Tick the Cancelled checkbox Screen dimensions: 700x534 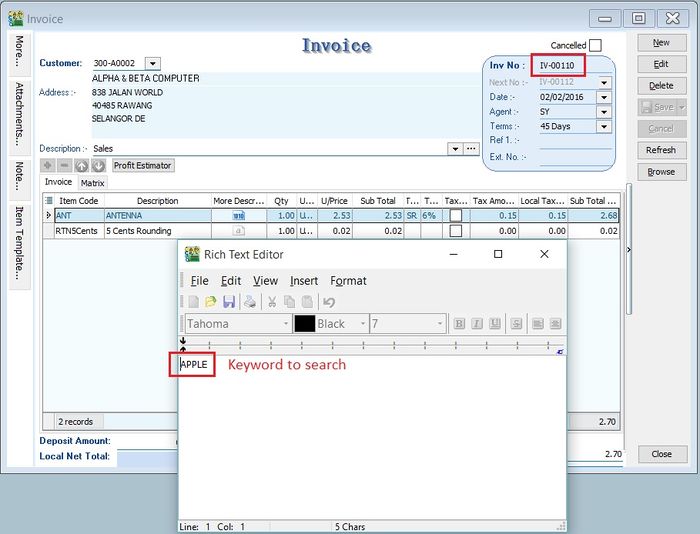[x=595, y=45]
